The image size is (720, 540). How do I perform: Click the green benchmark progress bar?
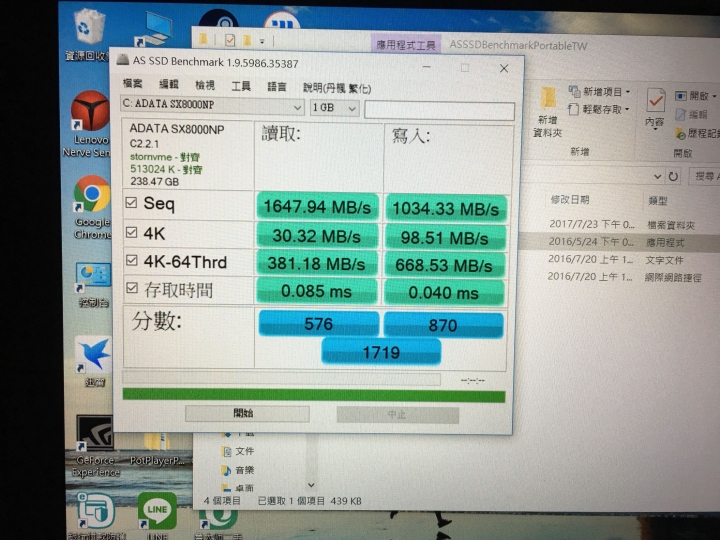click(314, 395)
